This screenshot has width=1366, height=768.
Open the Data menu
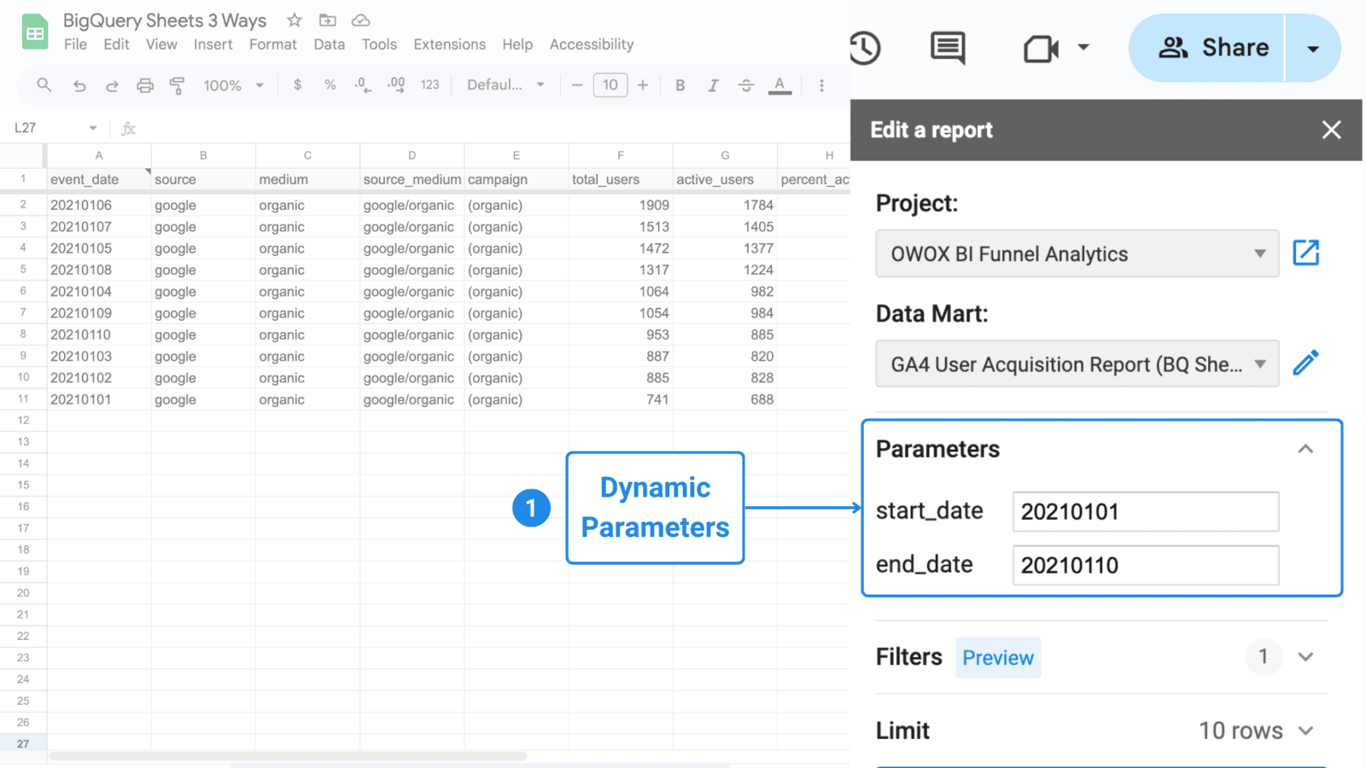tap(329, 45)
